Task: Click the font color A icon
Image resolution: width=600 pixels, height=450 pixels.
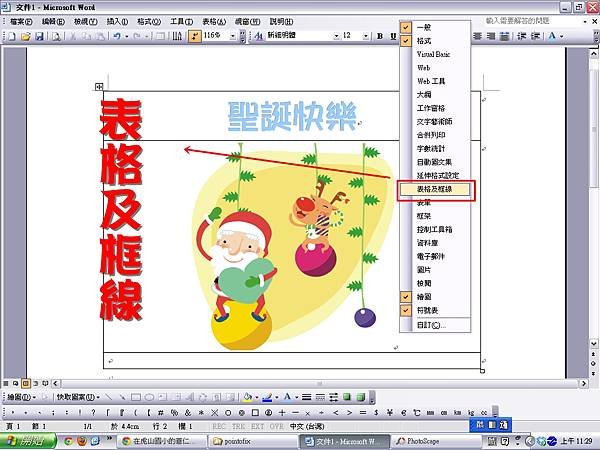Action: (x=552, y=36)
